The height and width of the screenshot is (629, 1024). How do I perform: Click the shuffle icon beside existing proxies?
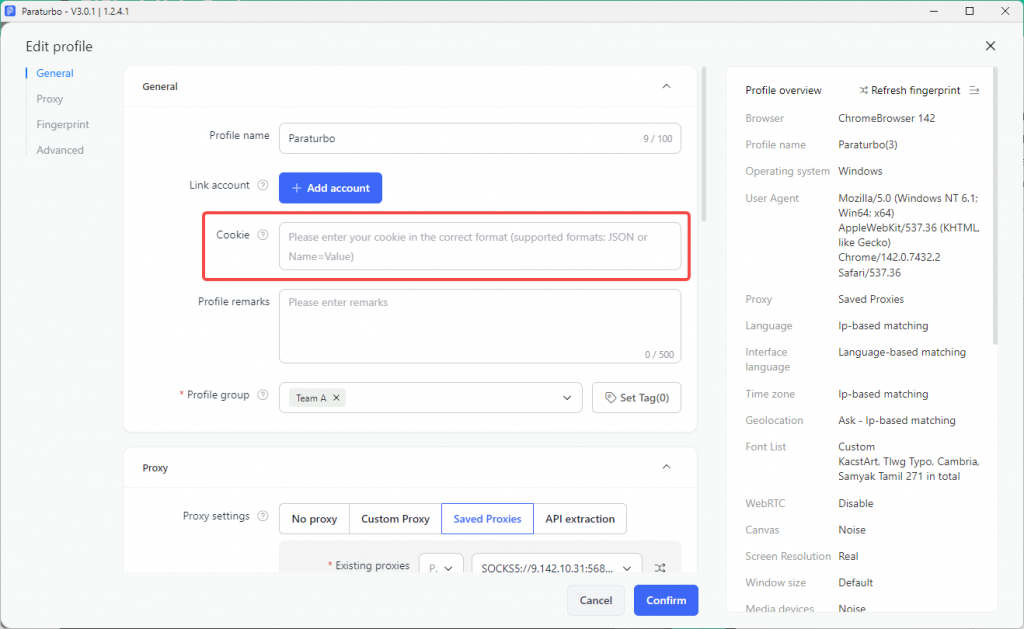pyautogui.click(x=660, y=568)
